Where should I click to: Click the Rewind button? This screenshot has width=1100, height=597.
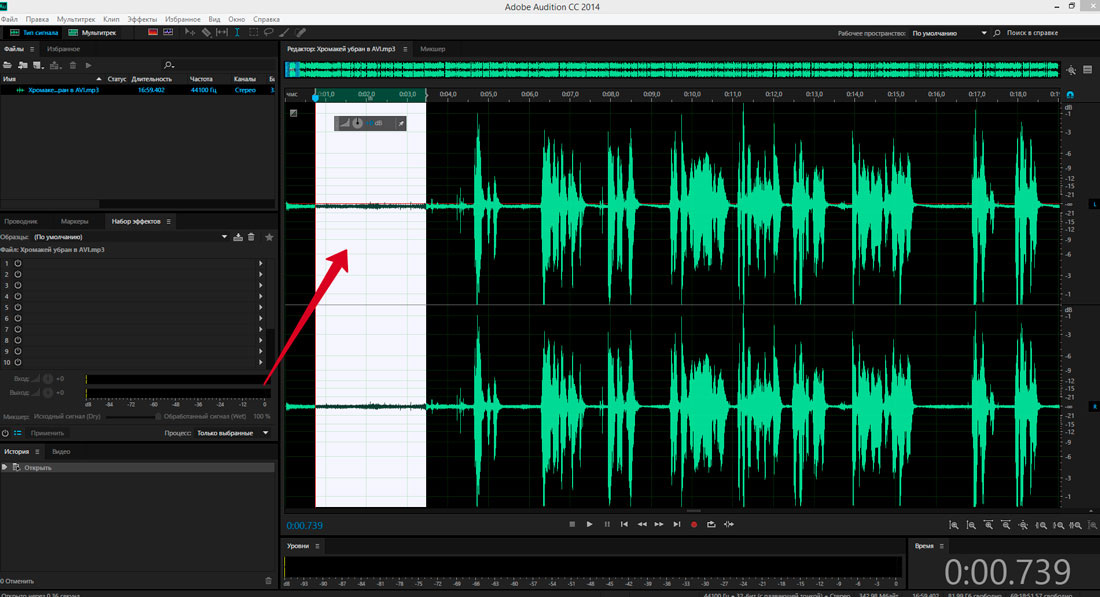click(x=642, y=524)
